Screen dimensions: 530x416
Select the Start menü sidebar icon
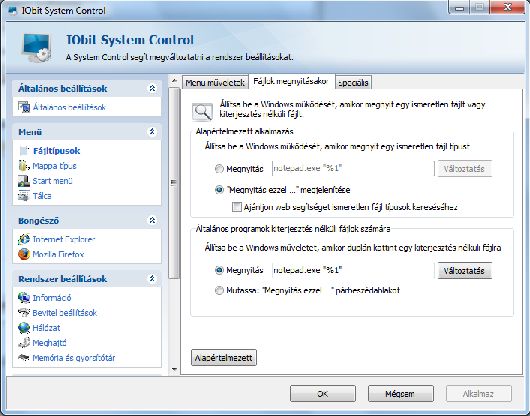click(x=24, y=181)
